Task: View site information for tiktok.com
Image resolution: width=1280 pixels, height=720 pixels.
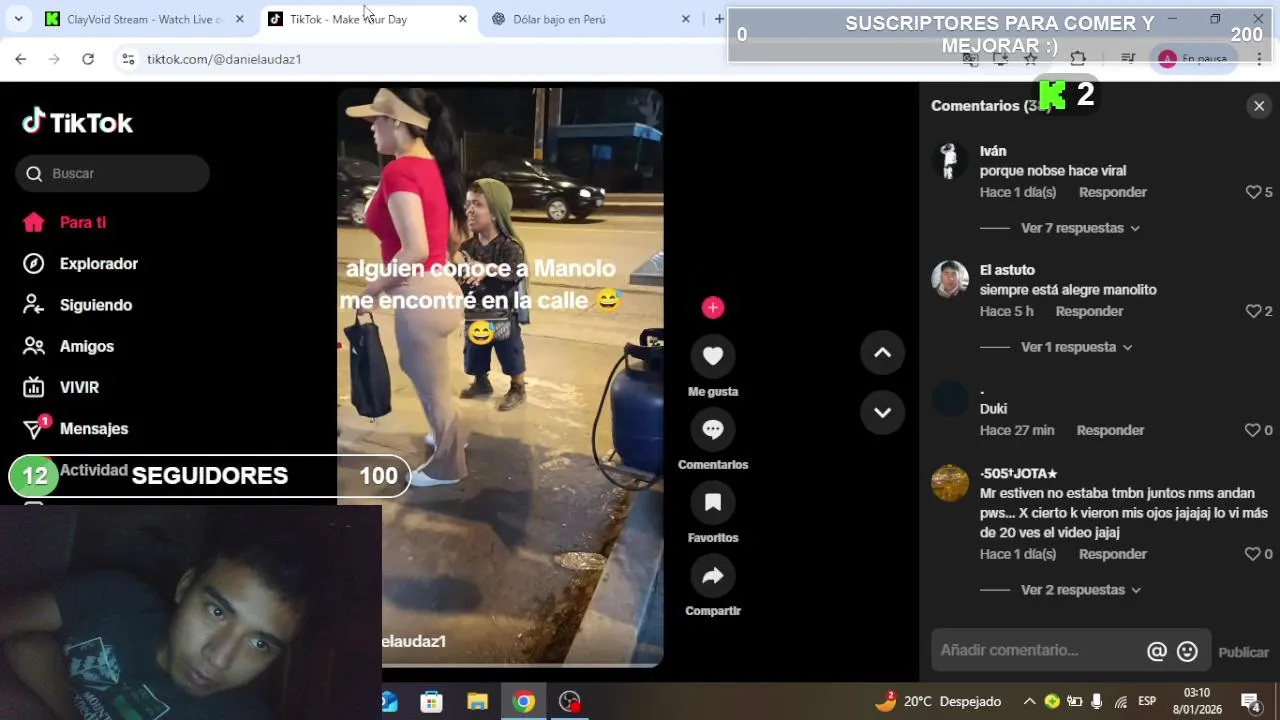Action: pos(127,59)
